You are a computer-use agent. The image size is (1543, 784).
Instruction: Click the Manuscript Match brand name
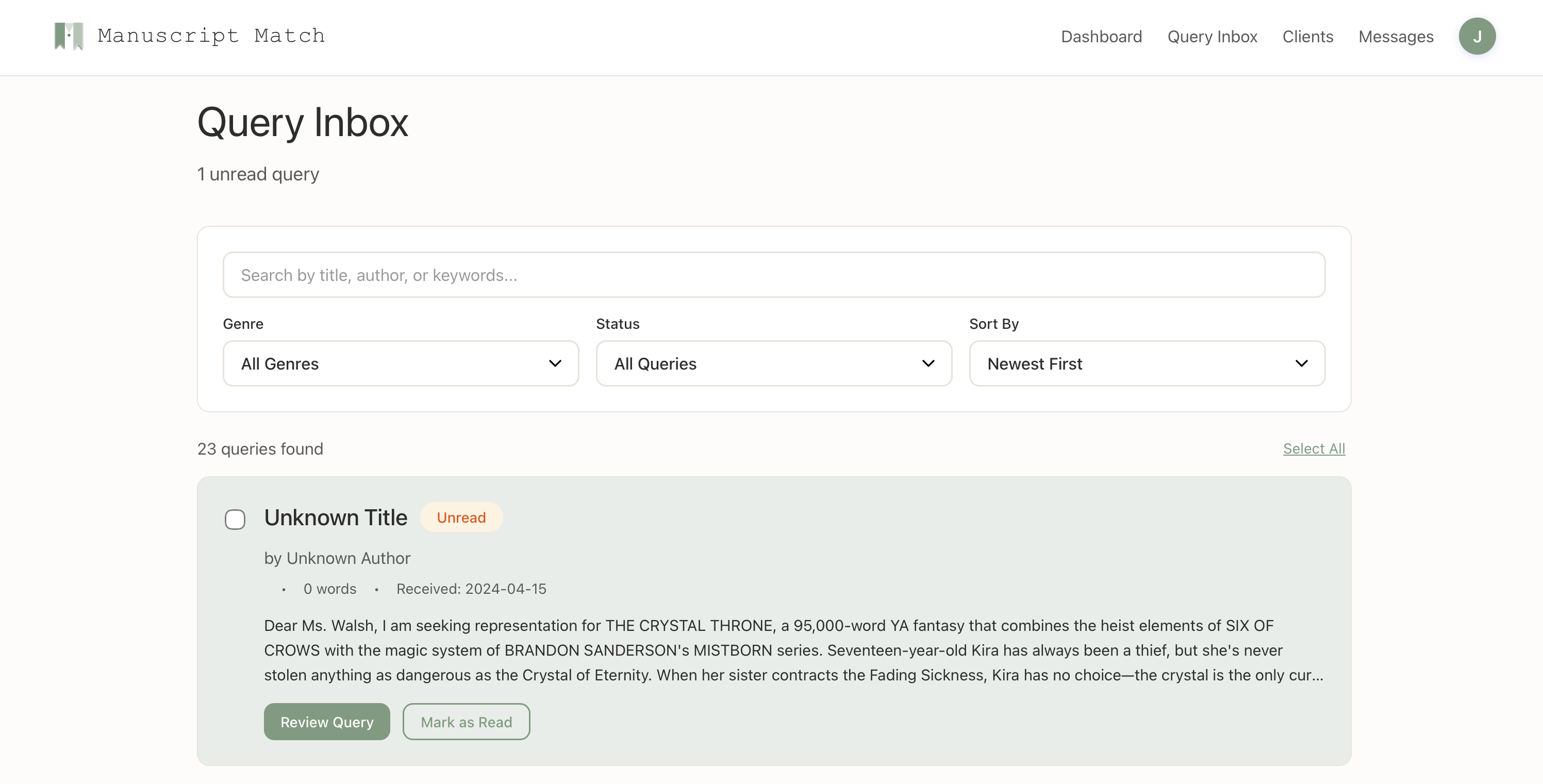[211, 36]
